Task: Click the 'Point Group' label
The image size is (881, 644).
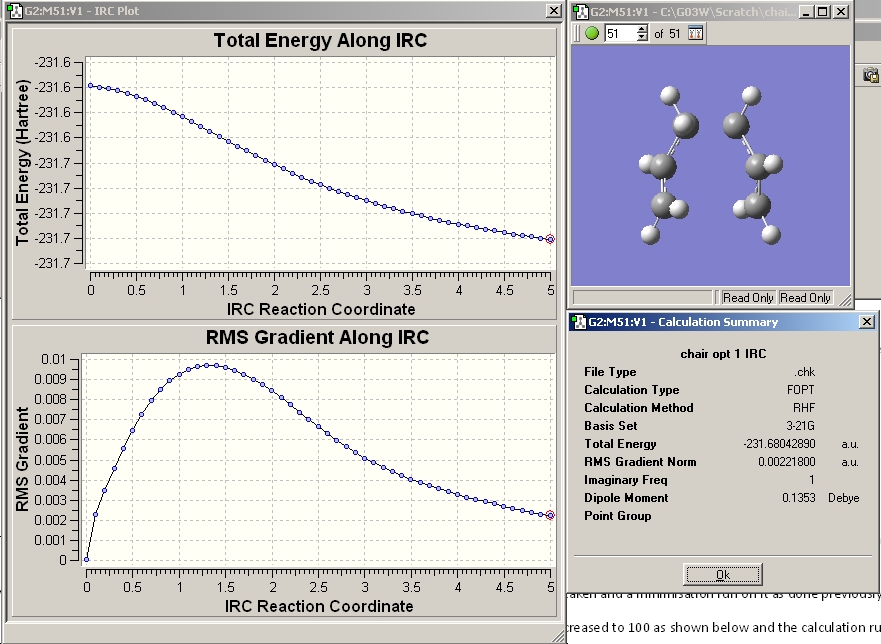Action: tap(617, 516)
